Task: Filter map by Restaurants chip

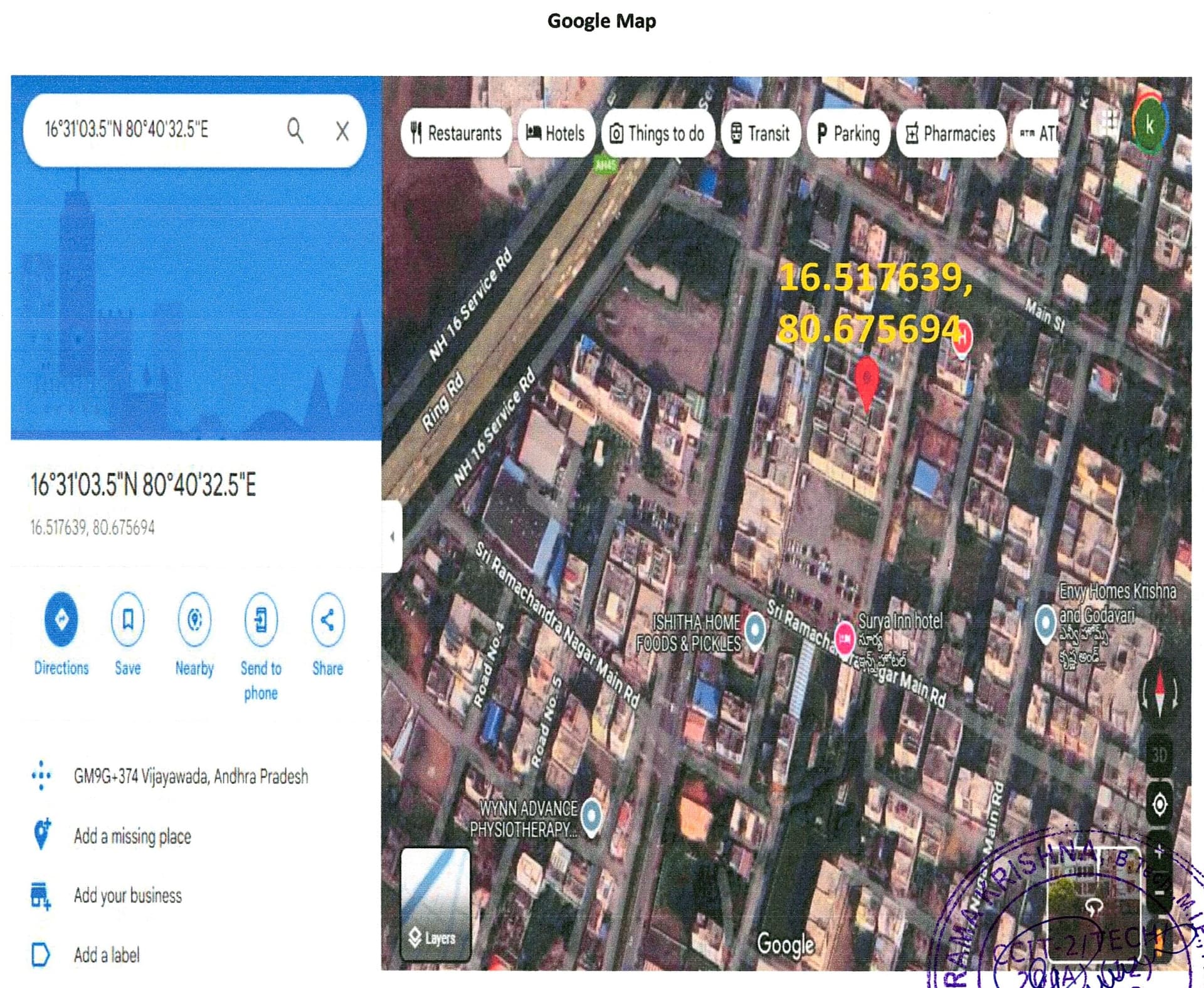Action: [x=456, y=133]
